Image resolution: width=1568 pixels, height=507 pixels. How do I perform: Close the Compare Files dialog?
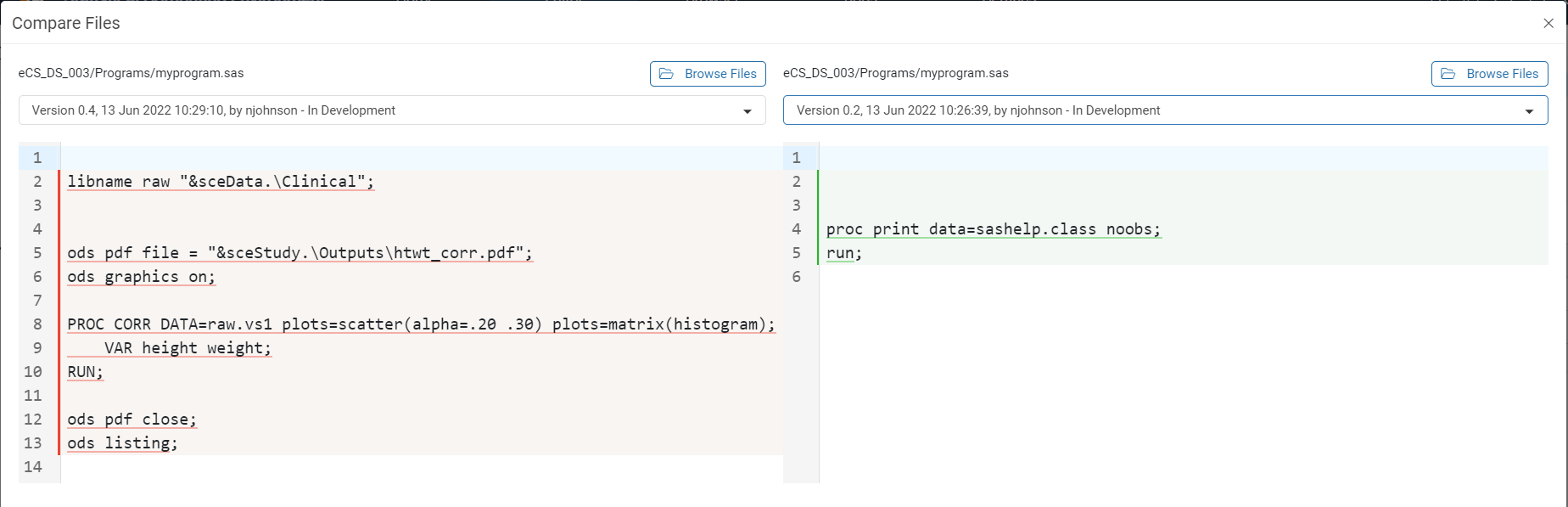pos(1548,23)
